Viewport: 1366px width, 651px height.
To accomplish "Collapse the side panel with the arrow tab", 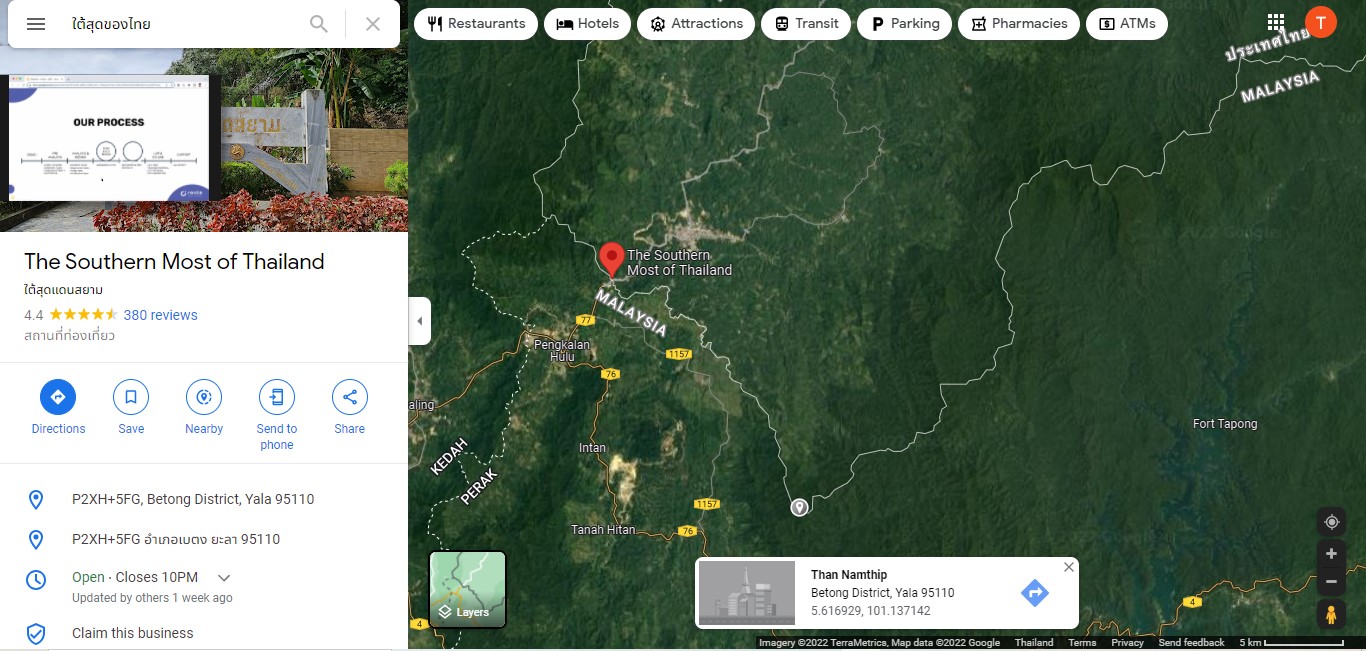I will pyautogui.click(x=420, y=321).
